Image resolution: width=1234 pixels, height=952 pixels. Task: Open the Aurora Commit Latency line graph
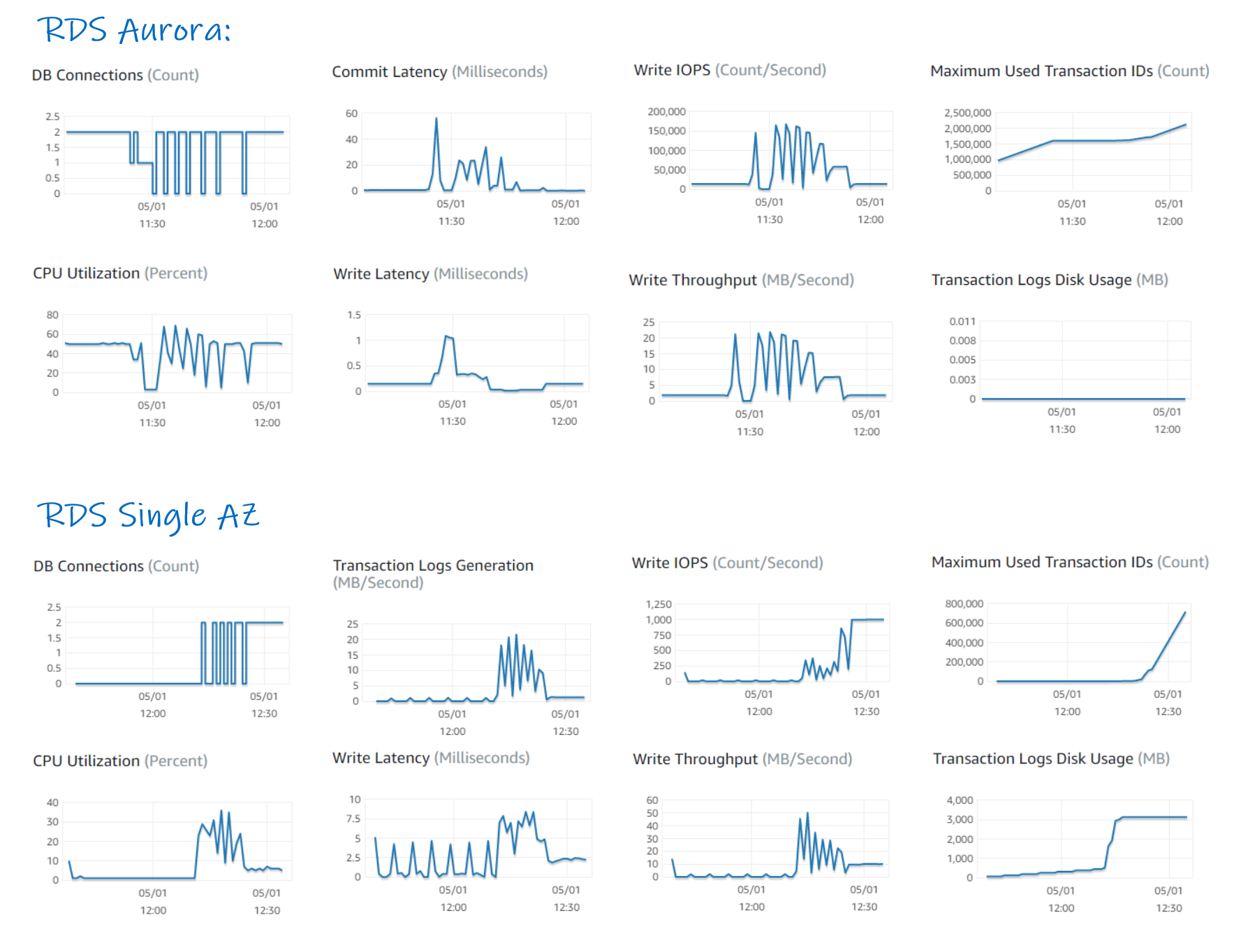[477, 152]
